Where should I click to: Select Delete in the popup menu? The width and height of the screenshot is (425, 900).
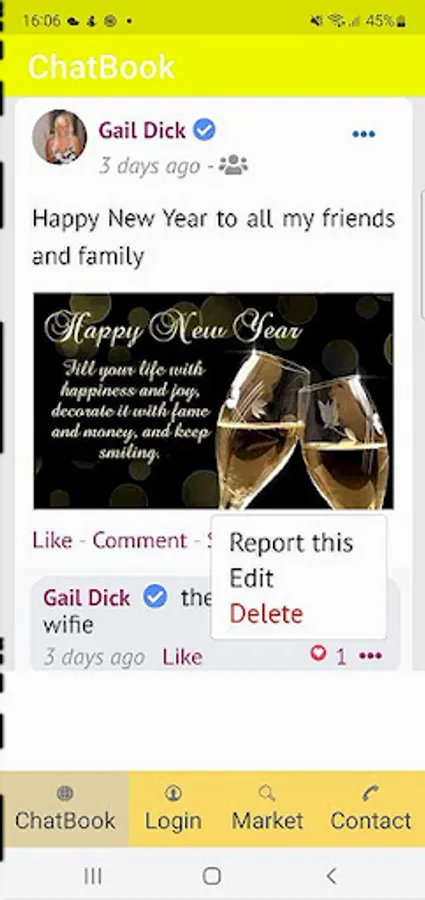[x=266, y=614]
